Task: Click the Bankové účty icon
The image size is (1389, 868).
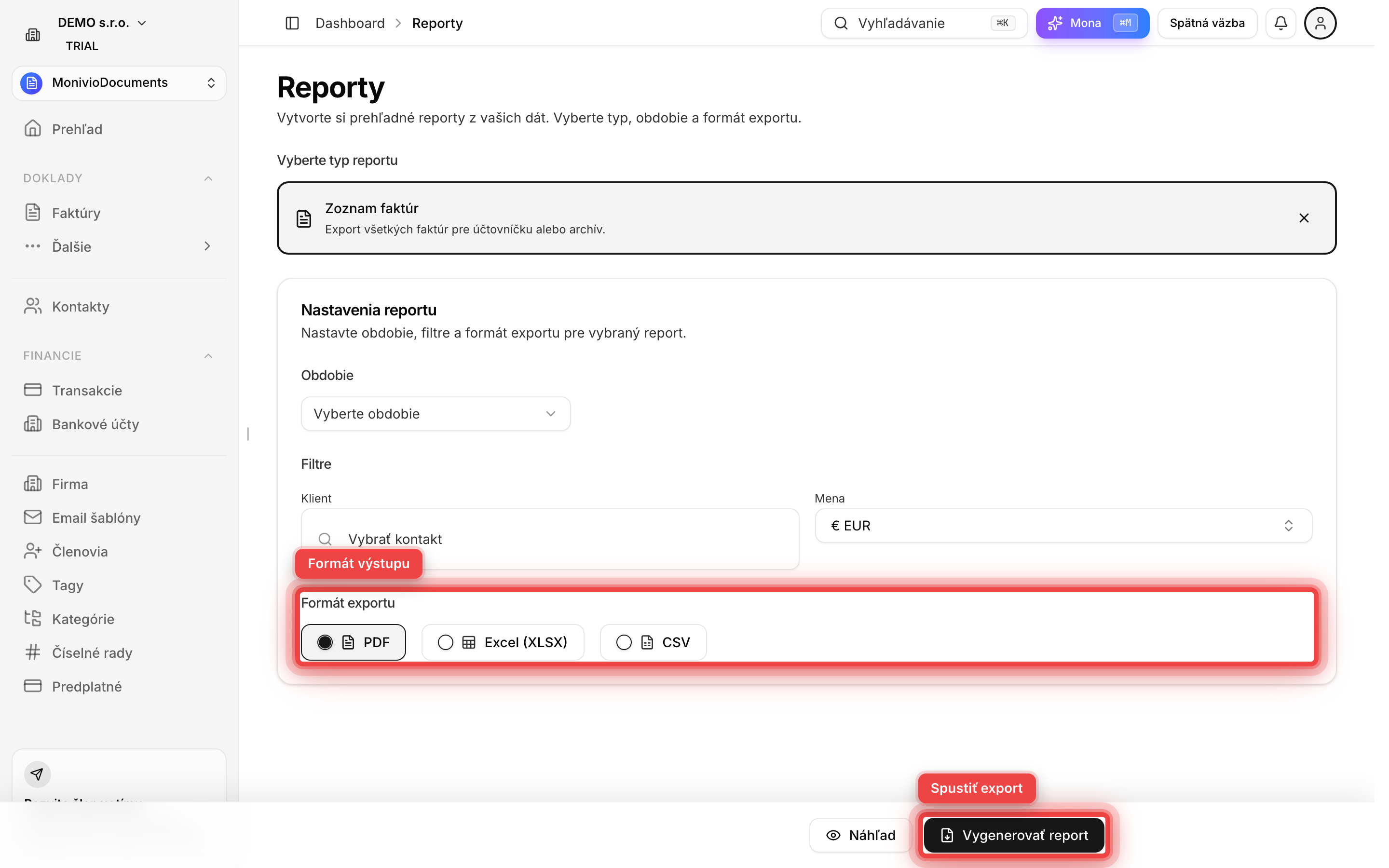Action: pyautogui.click(x=33, y=424)
